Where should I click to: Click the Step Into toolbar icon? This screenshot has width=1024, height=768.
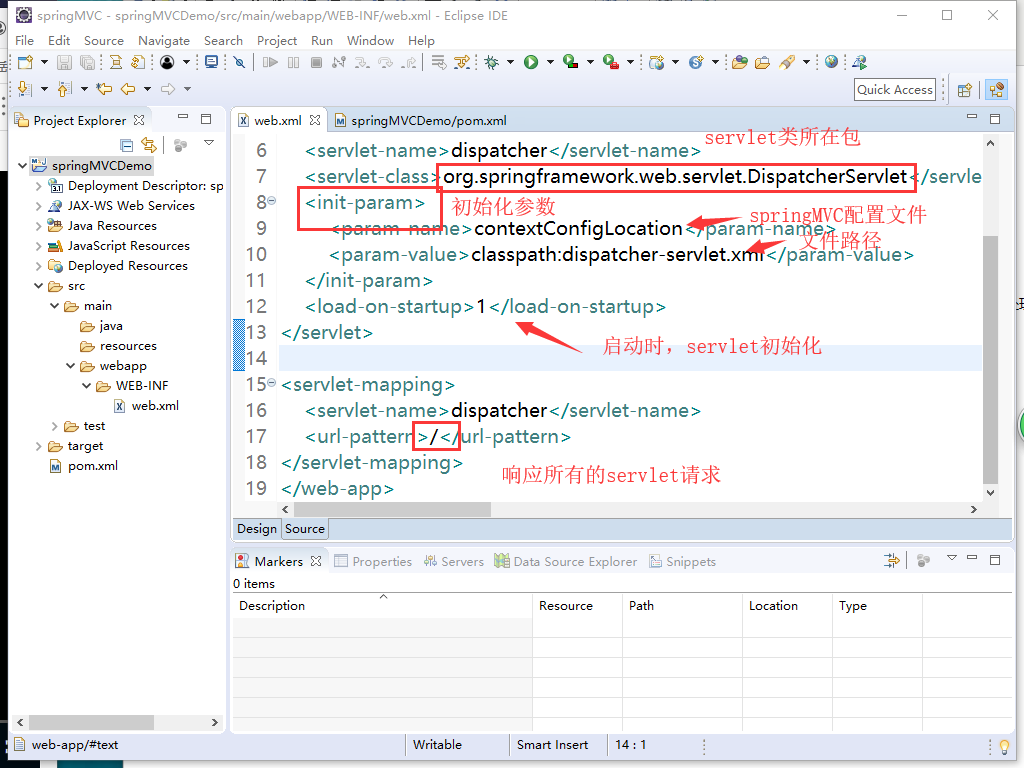[x=362, y=62]
